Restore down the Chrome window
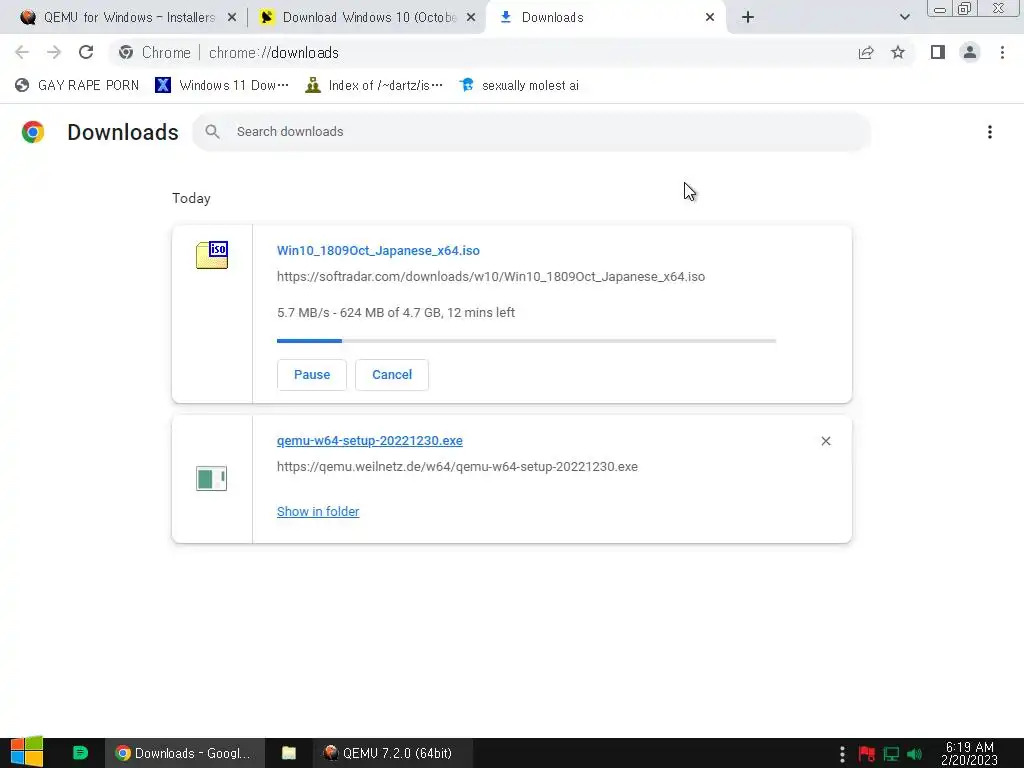This screenshot has width=1024, height=768. point(965,8)
